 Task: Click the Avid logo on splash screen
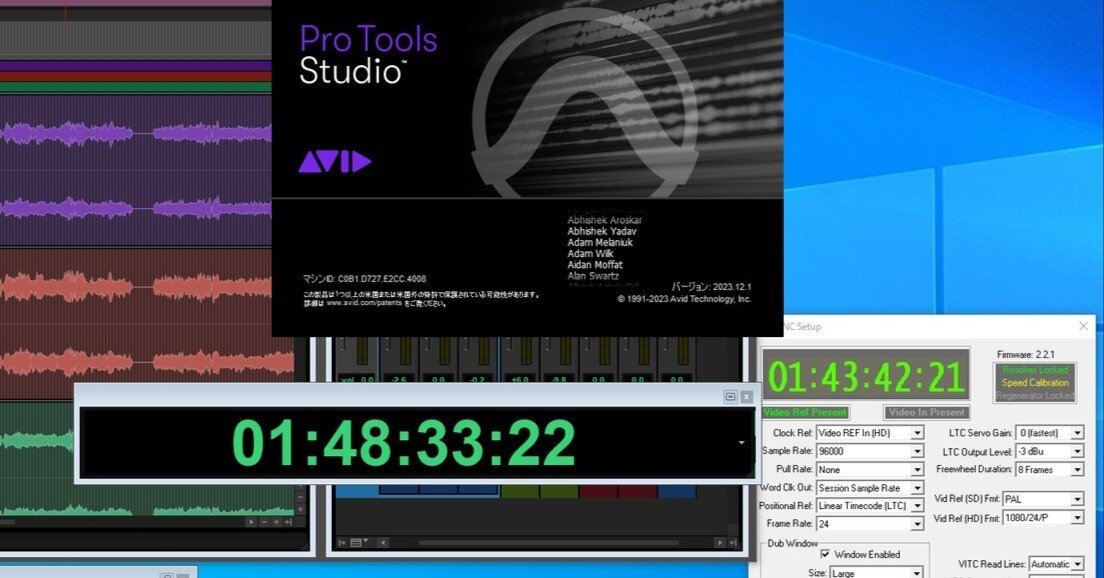(x=334, y=161)
